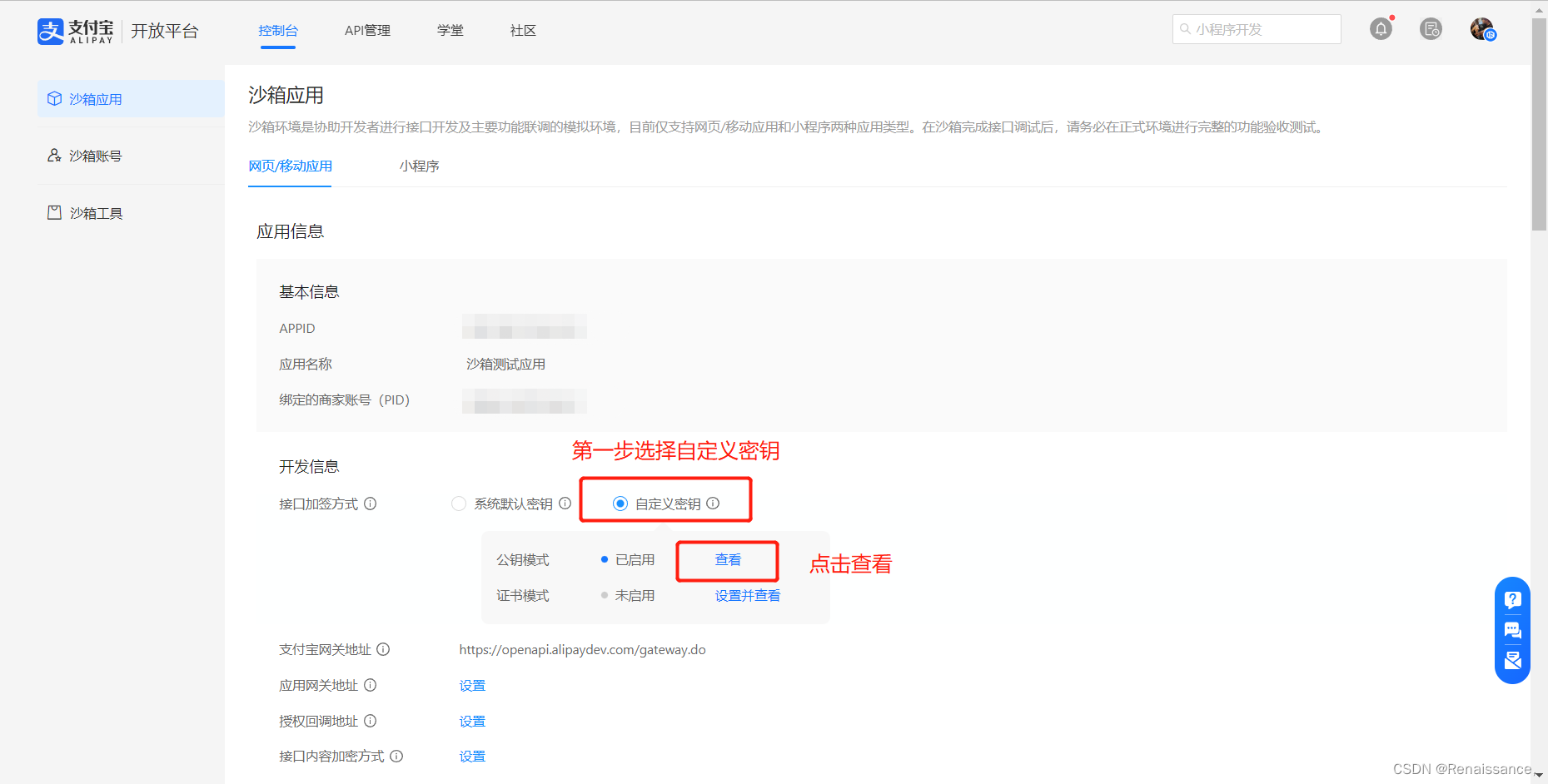
Task: Open 沙箱应用 in the sidebar
Action: point(131,99)
